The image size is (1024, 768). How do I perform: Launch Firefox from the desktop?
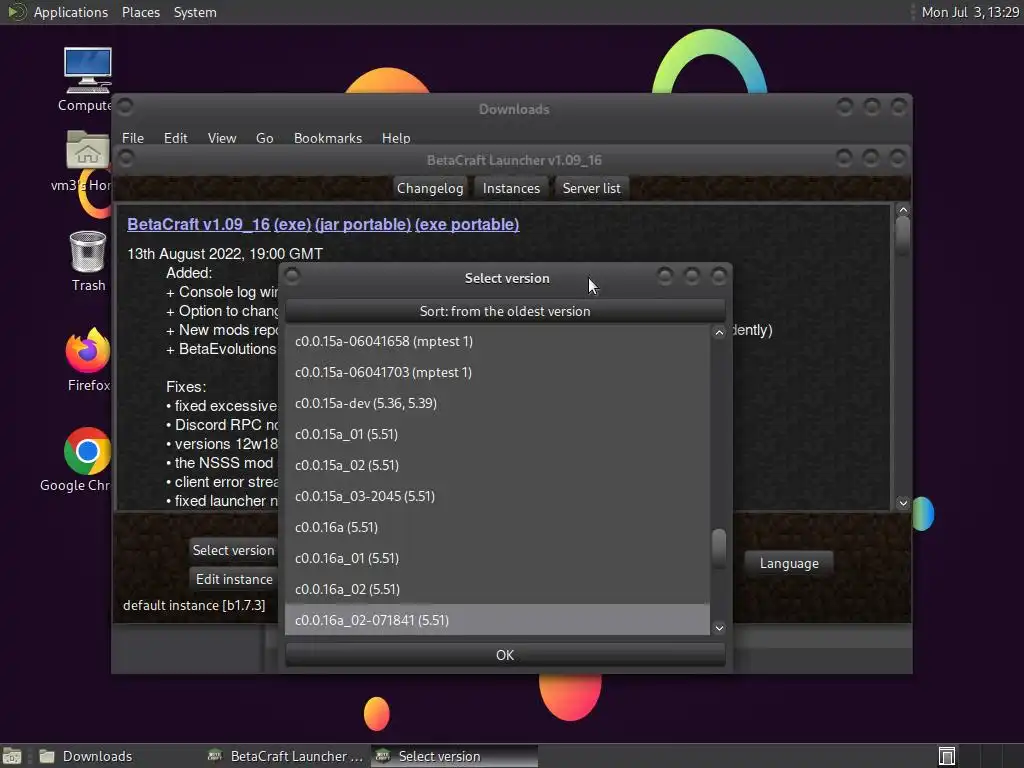point(88,351)
